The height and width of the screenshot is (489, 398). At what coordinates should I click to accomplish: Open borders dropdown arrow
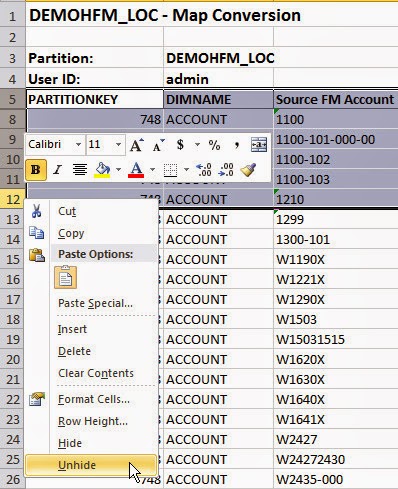point(186,170)
